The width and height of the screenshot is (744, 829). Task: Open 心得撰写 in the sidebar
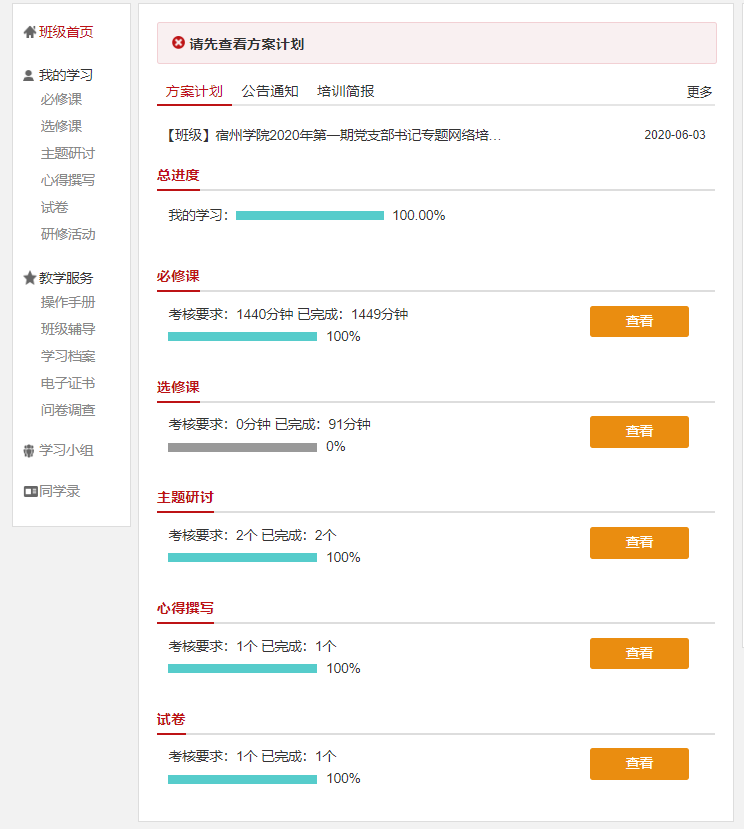(68, 180)
